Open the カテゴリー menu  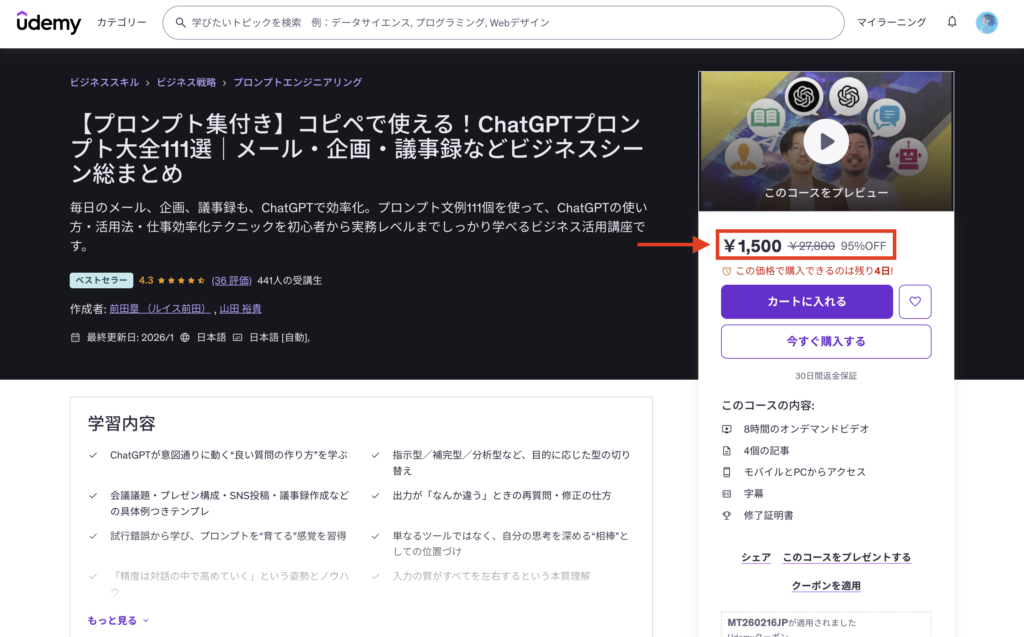coord(121,22)
